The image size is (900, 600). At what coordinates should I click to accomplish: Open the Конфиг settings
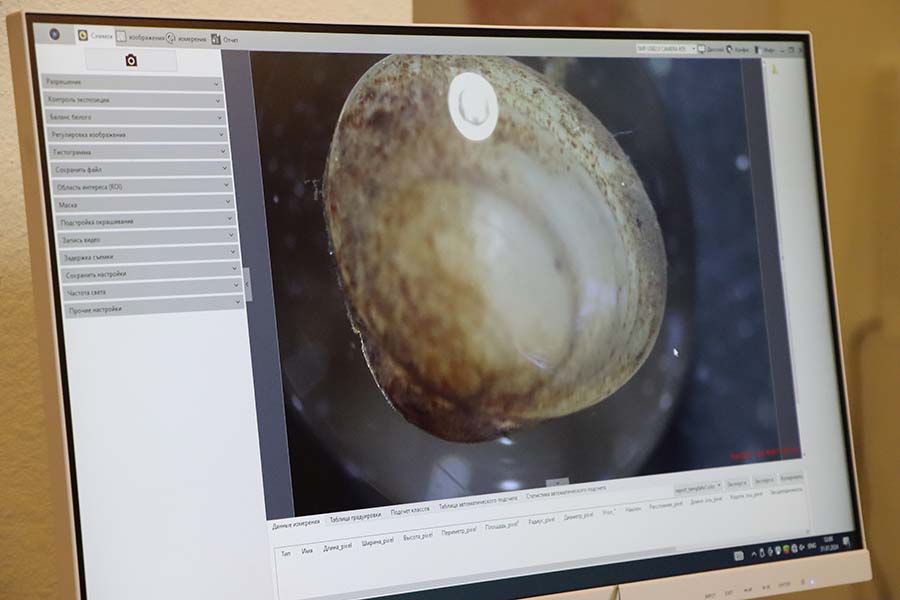(738, 50)
